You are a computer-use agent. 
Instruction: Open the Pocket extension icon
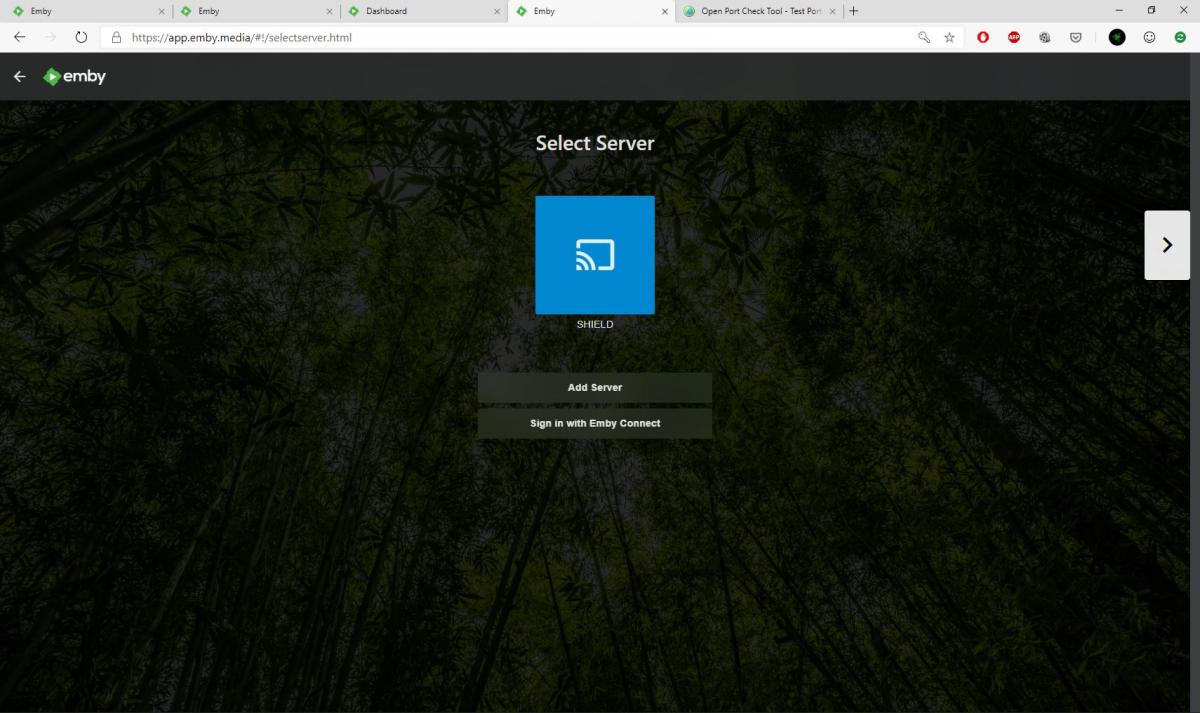pos(1076,38)
